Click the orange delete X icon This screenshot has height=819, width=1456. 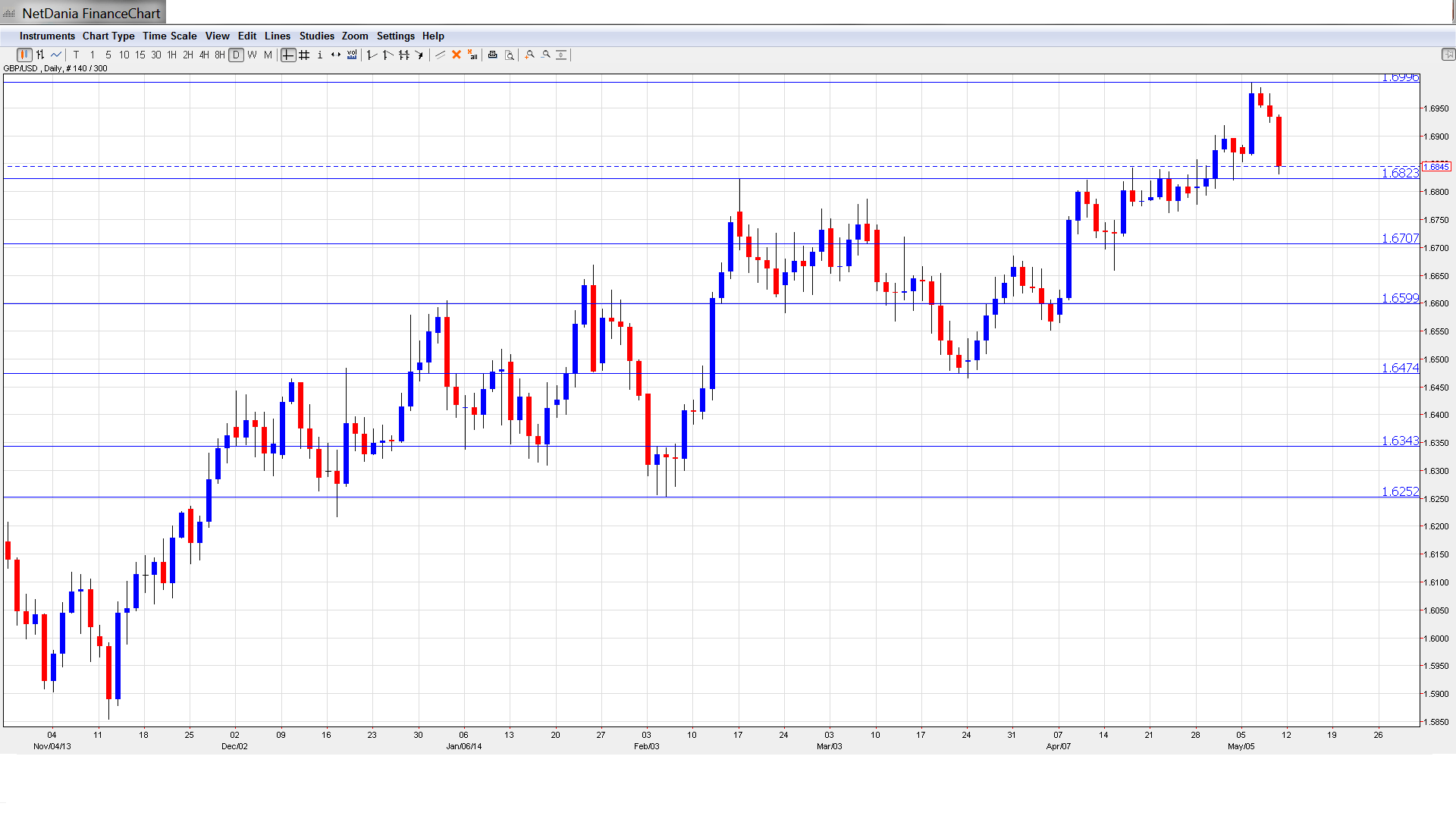point(457,55)
